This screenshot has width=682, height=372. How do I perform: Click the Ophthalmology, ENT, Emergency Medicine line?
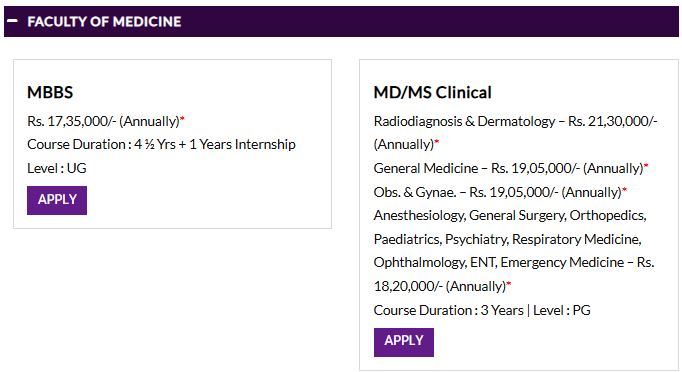[x=514, y=263]
